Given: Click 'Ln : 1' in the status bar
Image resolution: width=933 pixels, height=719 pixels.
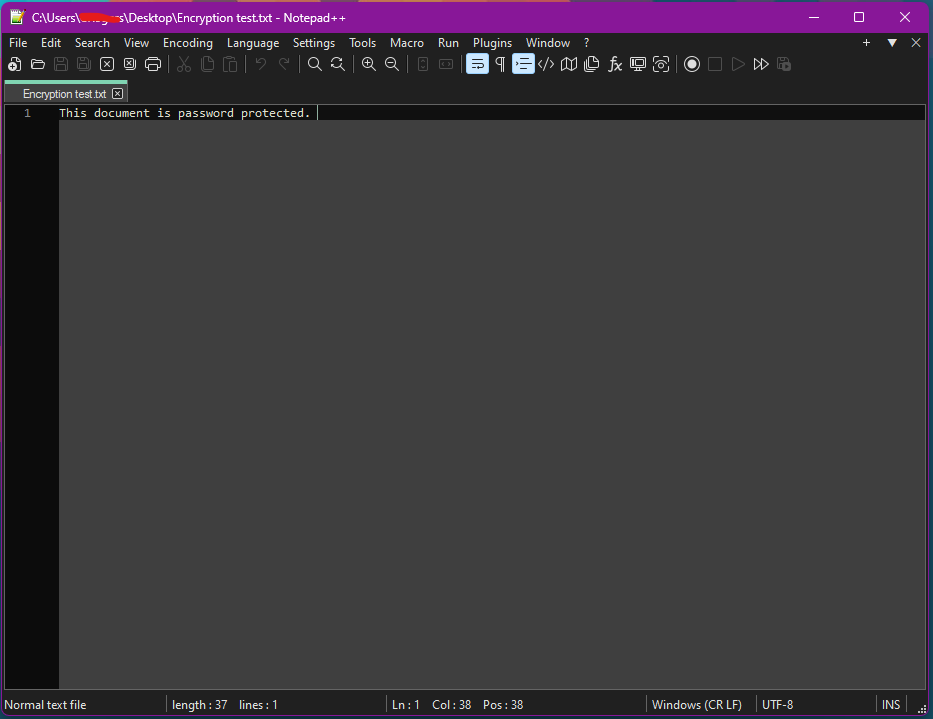Looking at the screenshot, I should [x=406, y=705].
